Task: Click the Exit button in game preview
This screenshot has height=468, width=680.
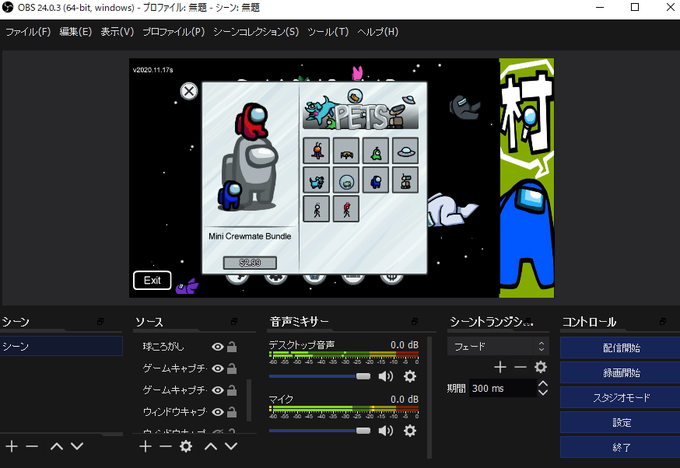Action: pos(152,280)
